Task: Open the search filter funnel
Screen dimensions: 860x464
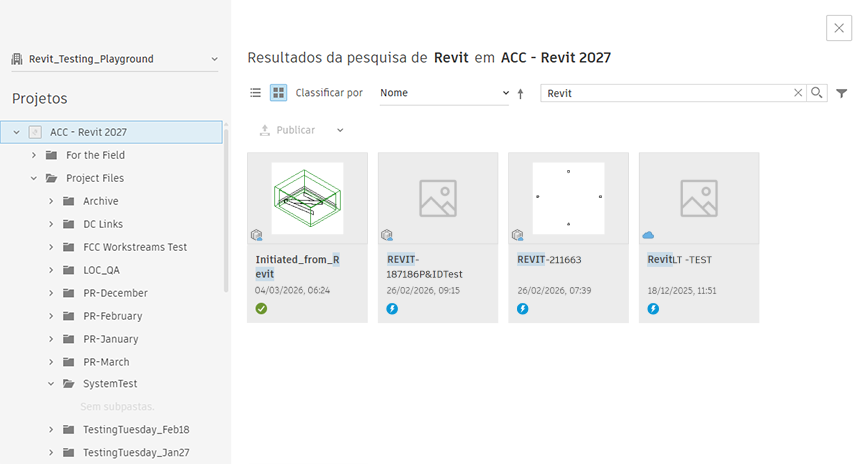Action: (842, 93)
